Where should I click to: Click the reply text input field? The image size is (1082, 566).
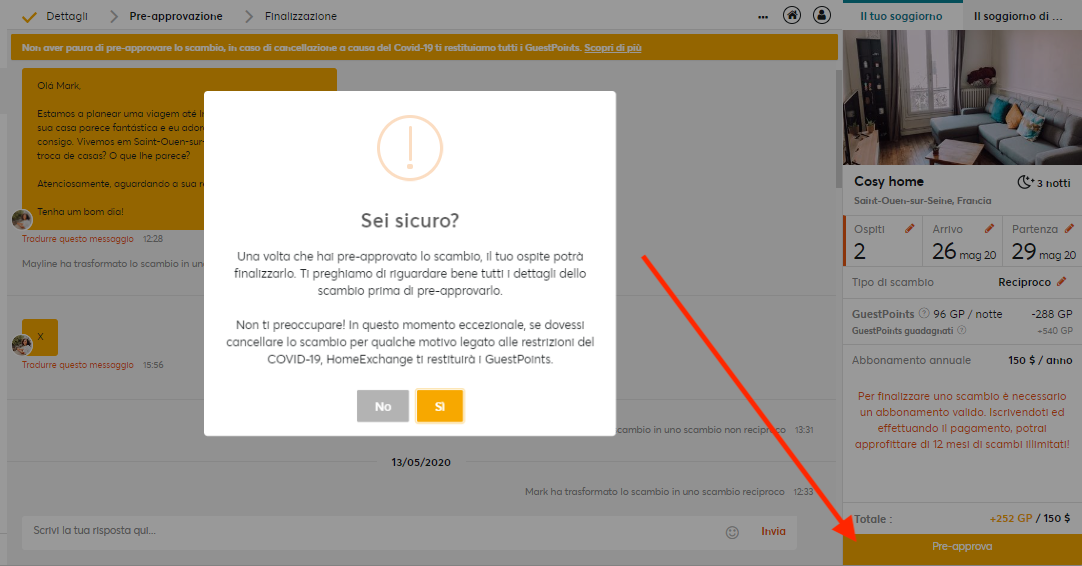coord(373,531)
